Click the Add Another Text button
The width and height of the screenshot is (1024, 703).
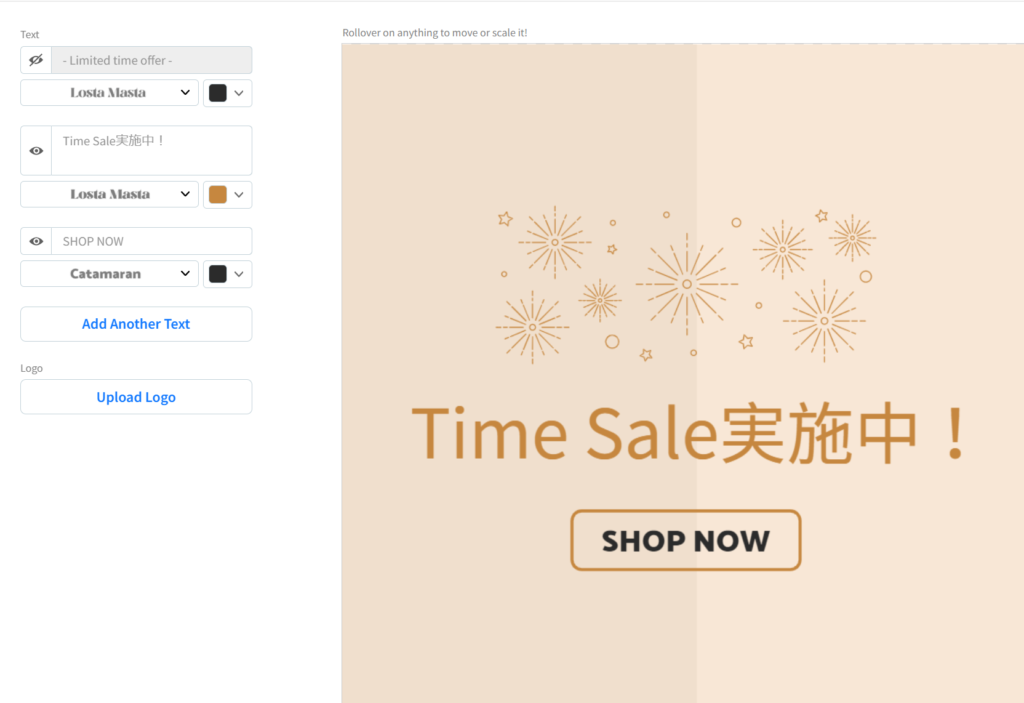click(x=136, y=324)
